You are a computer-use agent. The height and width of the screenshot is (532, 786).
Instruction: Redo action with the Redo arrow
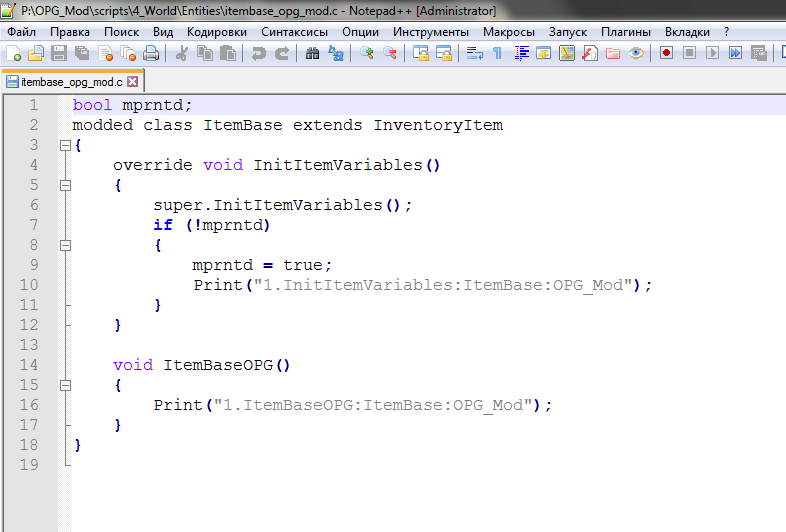(x=282, y=53)
